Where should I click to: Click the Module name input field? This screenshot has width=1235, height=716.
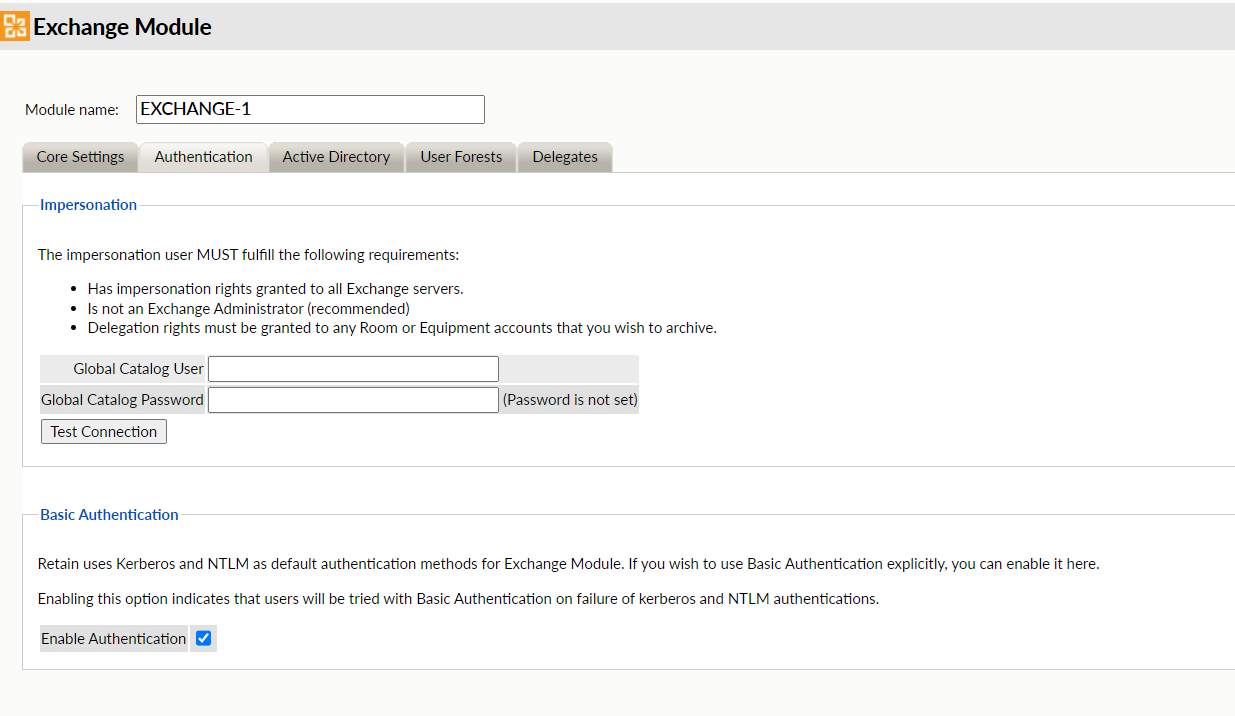[x=310, y=109]
